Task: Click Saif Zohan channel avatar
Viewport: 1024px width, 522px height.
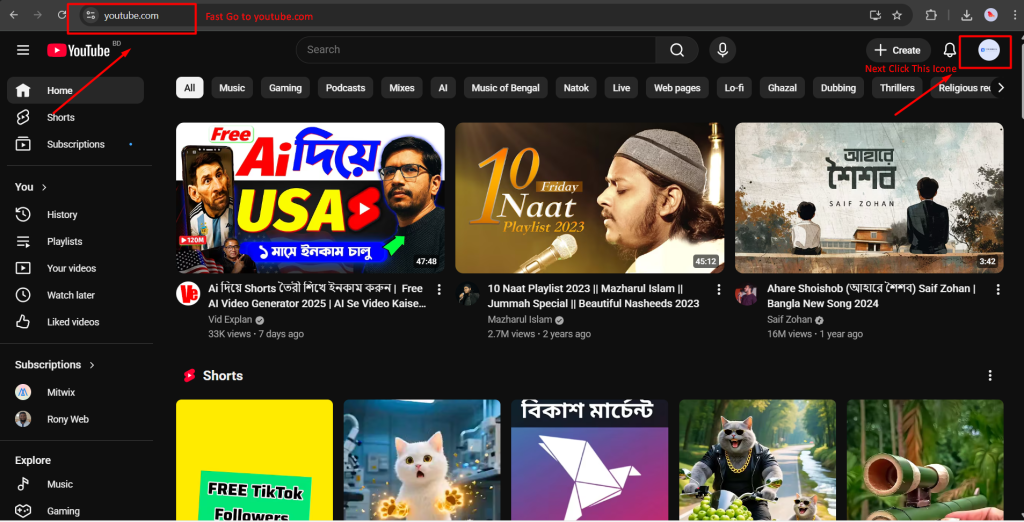Action: tap(746, 293)
